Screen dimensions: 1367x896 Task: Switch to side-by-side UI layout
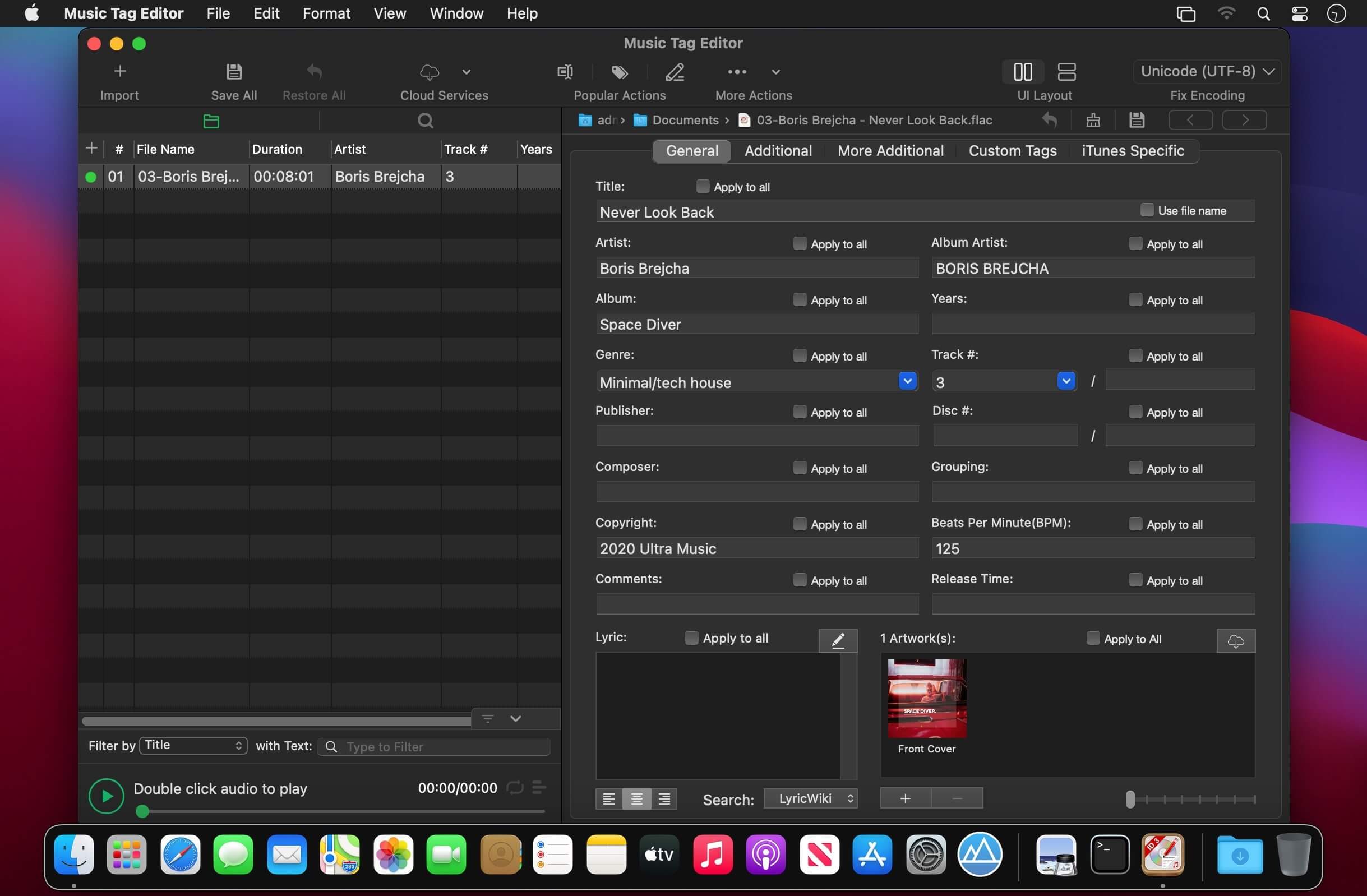[1023, 72]
